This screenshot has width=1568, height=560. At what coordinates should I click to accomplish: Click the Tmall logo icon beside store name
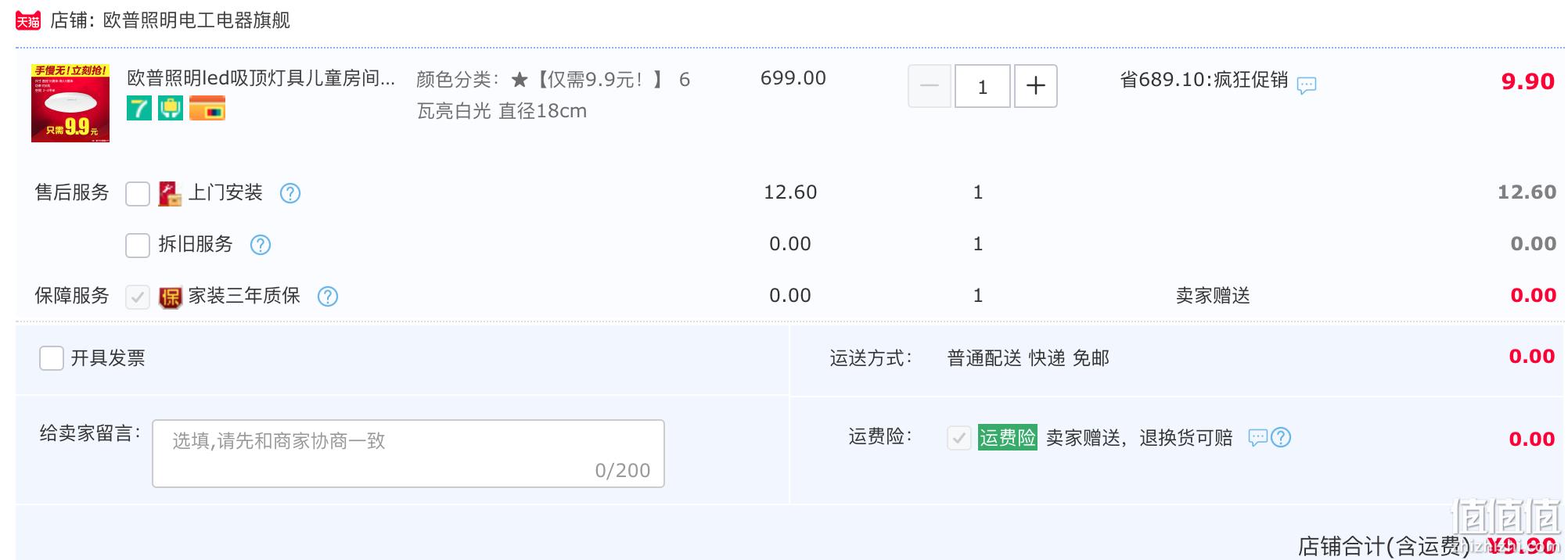point(28,20)
